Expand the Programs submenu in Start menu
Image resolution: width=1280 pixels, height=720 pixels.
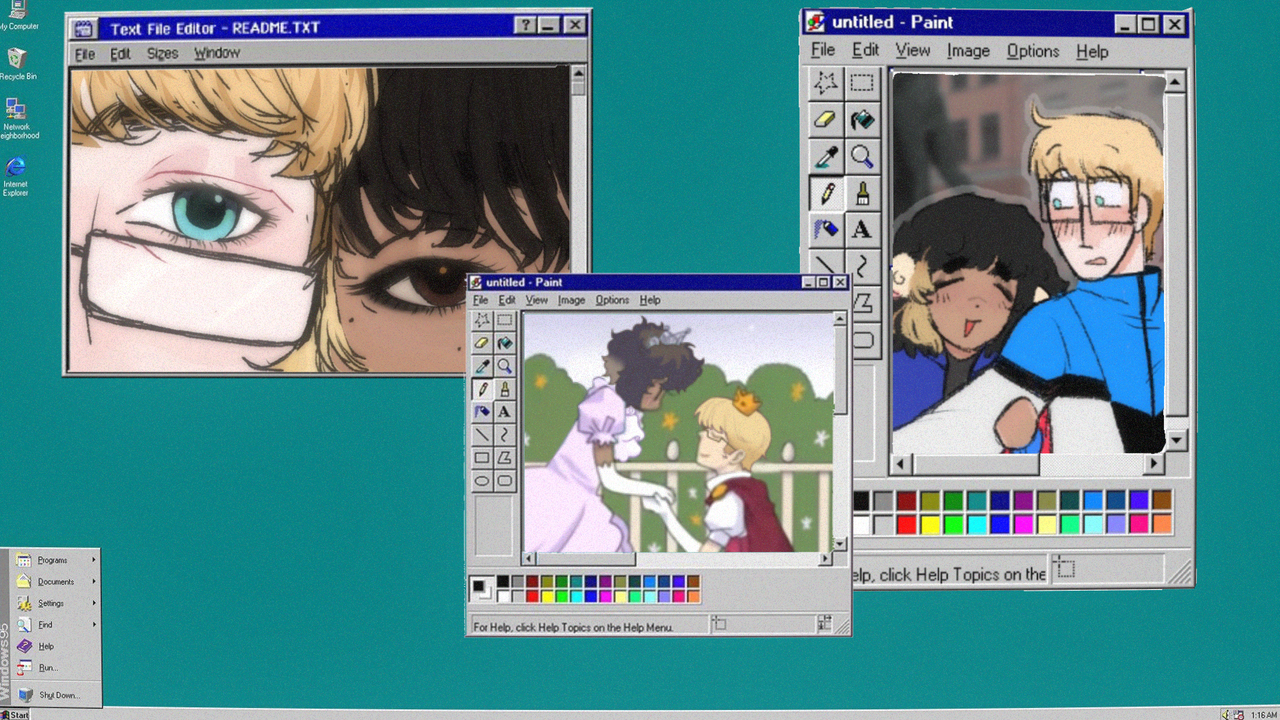coord(56,560)
